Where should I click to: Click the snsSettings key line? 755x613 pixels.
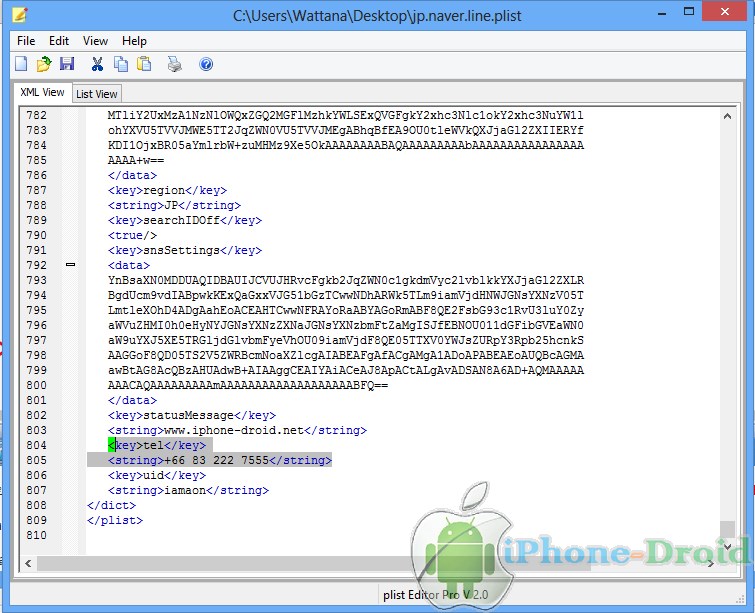click(185, 250)
